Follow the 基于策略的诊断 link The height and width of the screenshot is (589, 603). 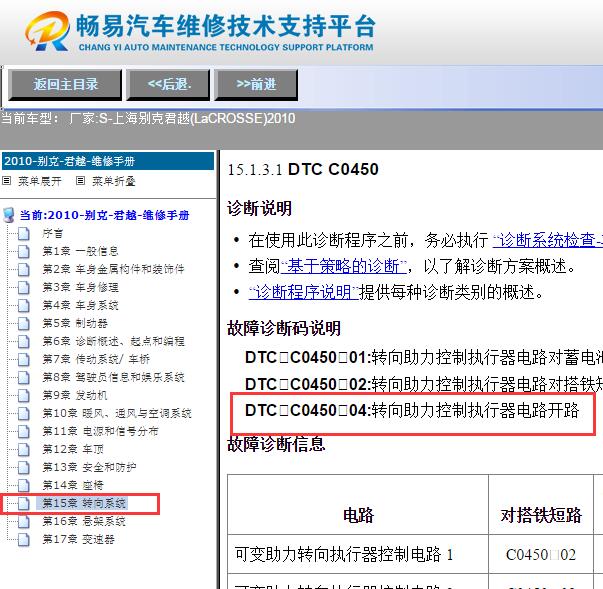click(343, 266)
